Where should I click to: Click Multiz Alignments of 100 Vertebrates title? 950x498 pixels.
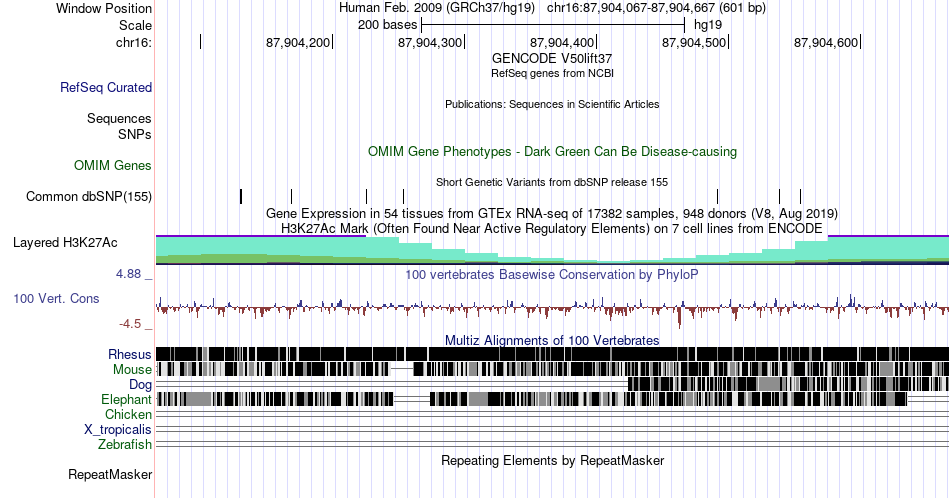552,340
